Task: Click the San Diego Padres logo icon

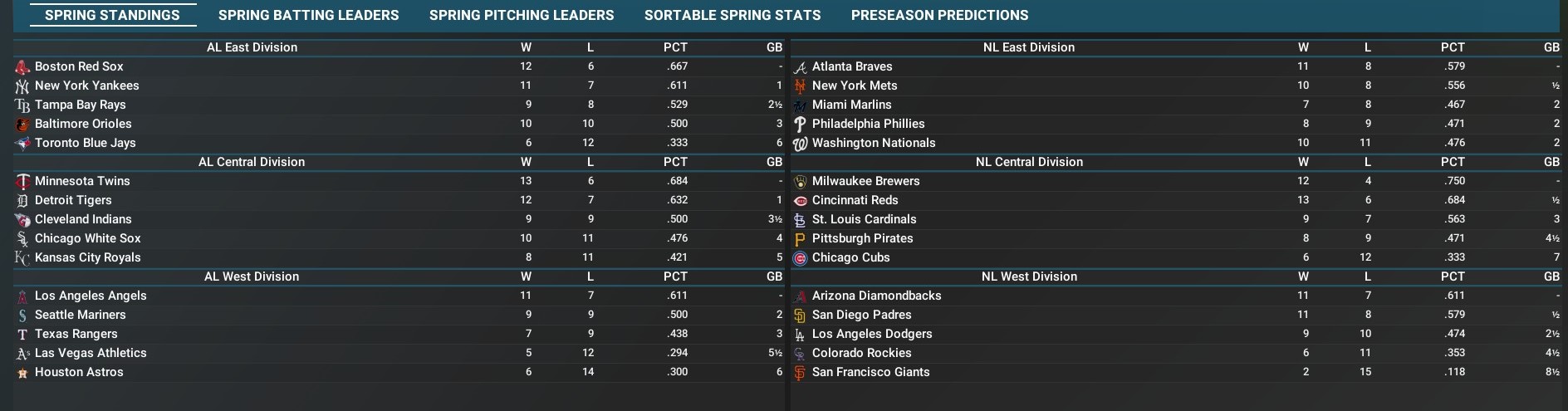Action: [800, 315]
